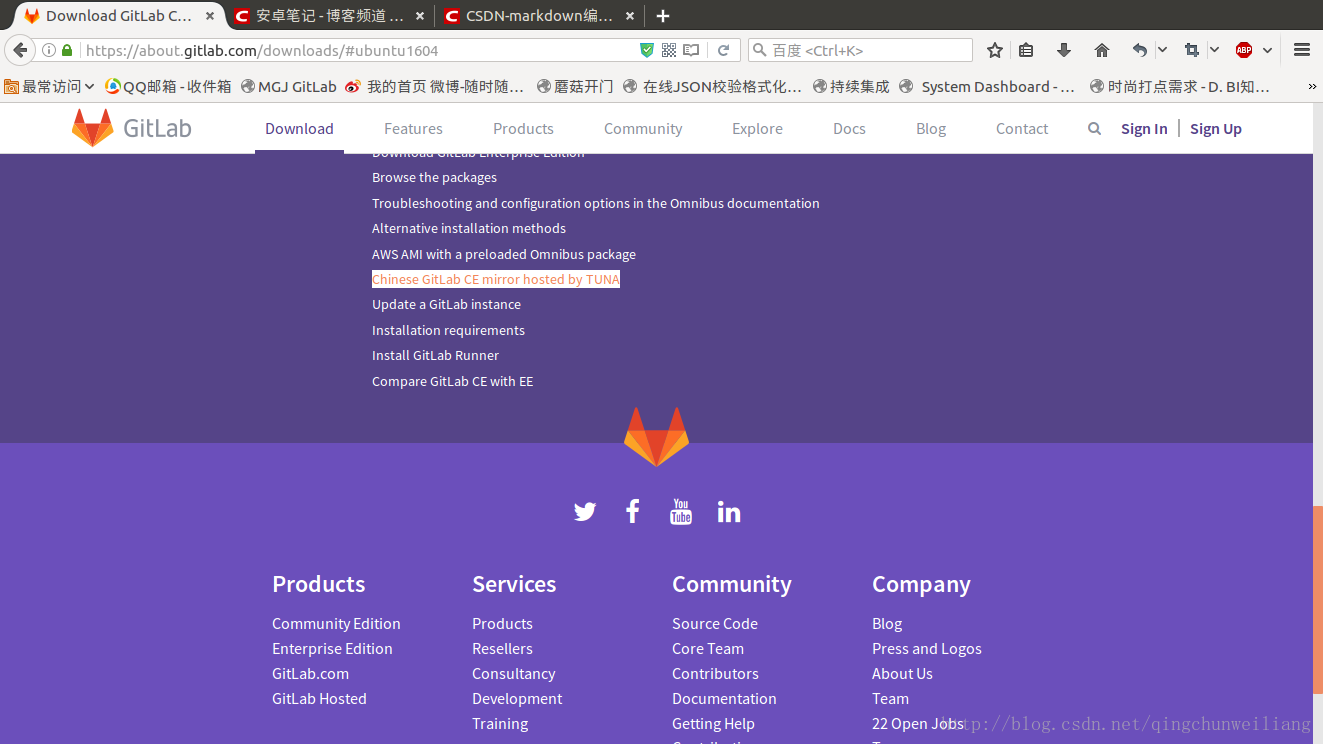The height and width of the screenshot is (744, 1323).
Task: Open footer Press and Logos link
Action: click(927, 648)
